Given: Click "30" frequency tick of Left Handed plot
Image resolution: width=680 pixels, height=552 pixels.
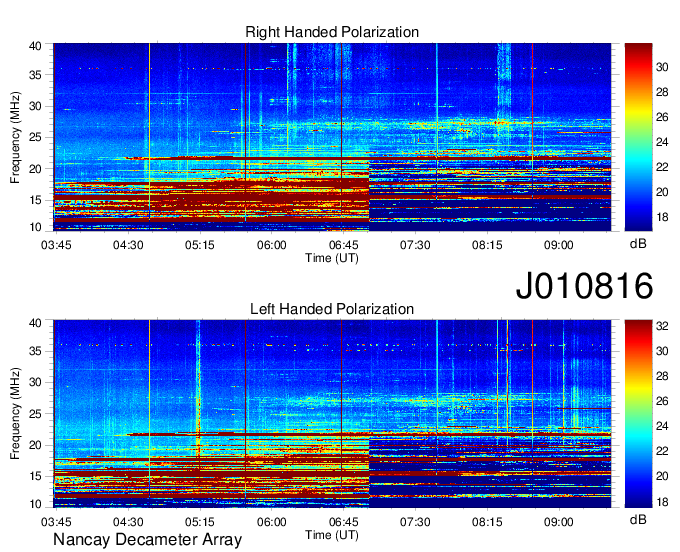Looking at the screenshot, I should (x=35, y=382).
